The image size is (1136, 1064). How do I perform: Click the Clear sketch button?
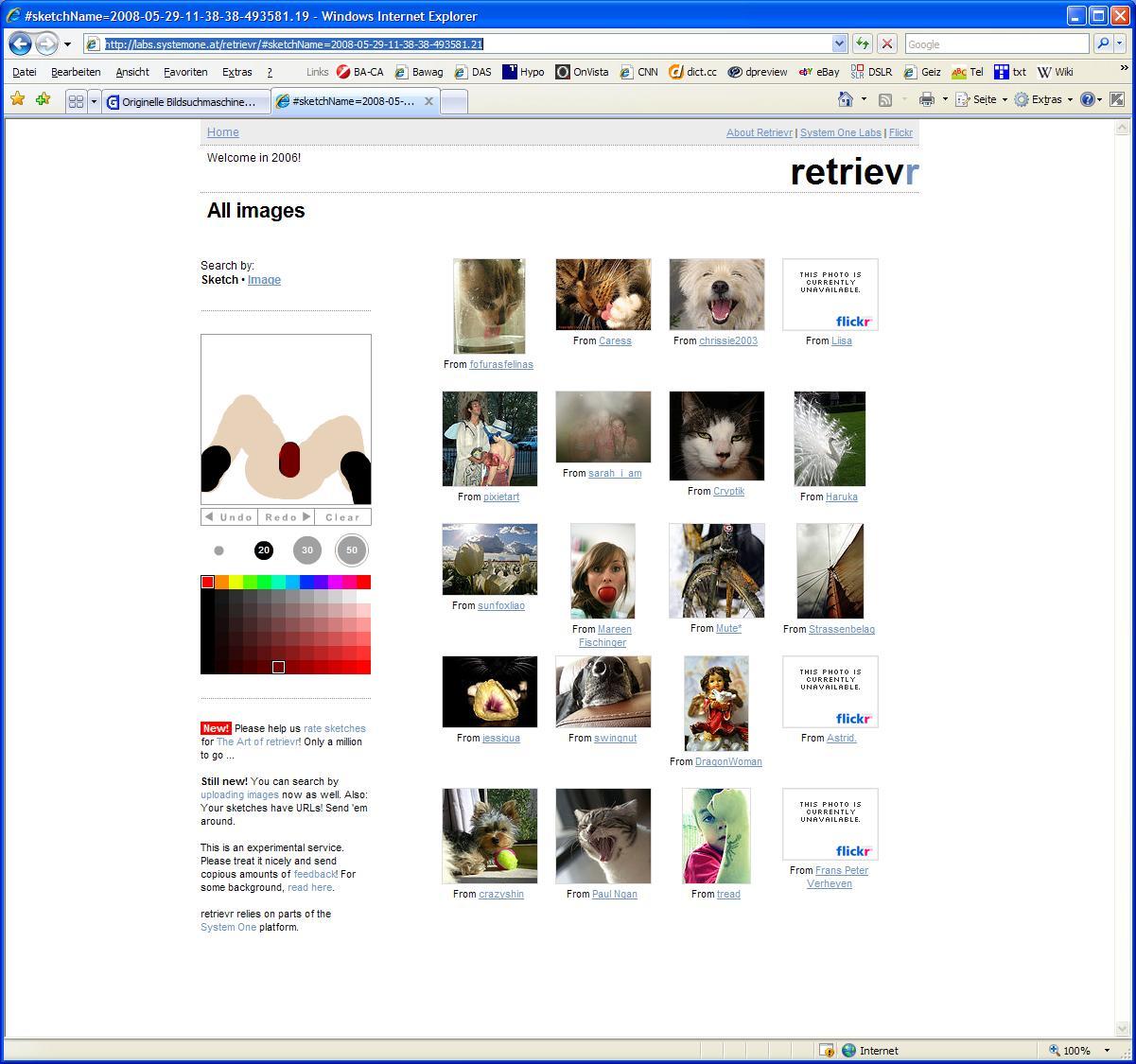[342, 516]
